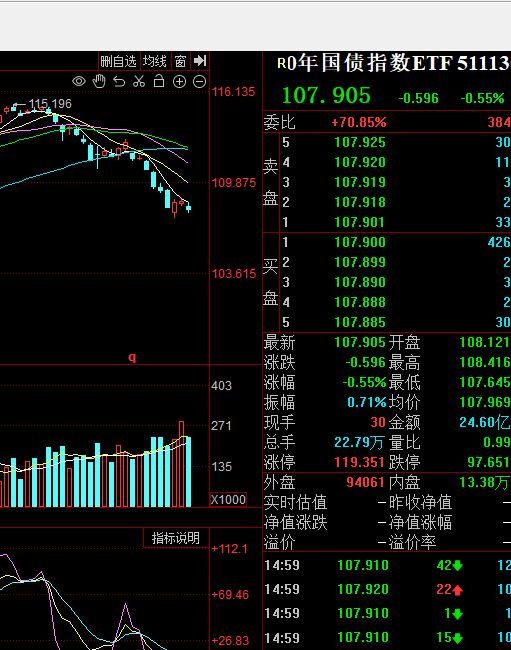Screen dimensions: 511x650
Task: Click the 14:59 trade at 107.920
Action: [x=387, y=589]
